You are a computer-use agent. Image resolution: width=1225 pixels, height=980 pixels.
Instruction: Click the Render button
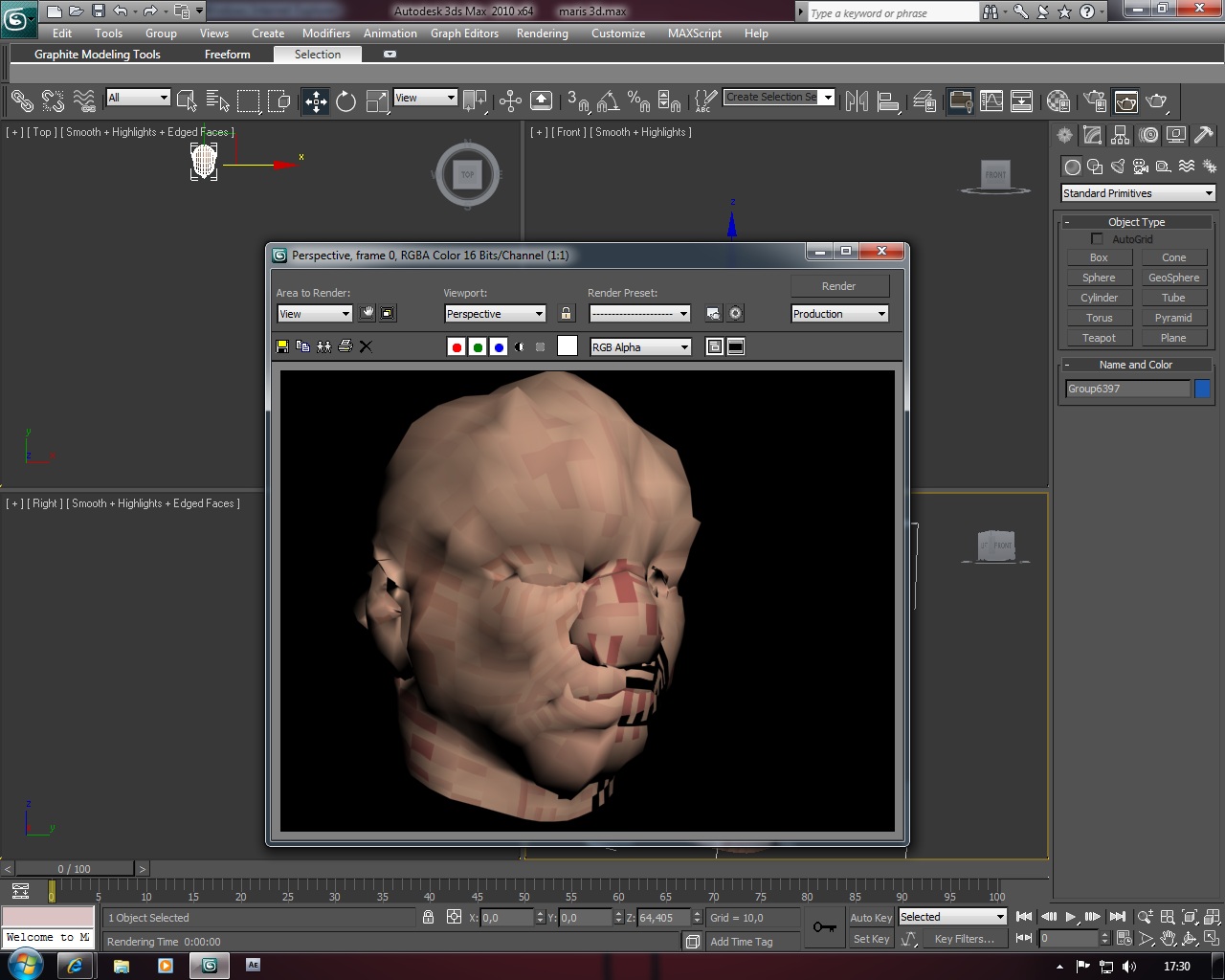(x=838, y=286)
